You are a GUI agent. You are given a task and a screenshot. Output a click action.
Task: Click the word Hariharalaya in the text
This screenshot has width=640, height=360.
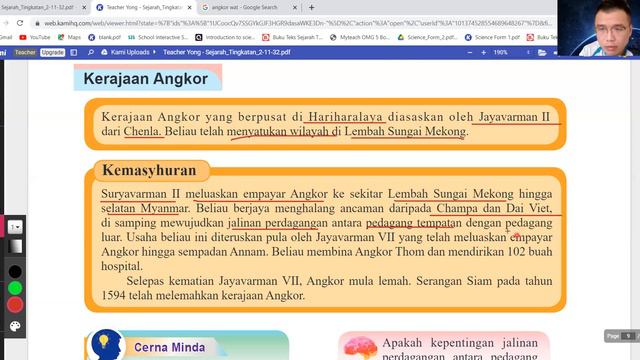click(x=345, y=117)
